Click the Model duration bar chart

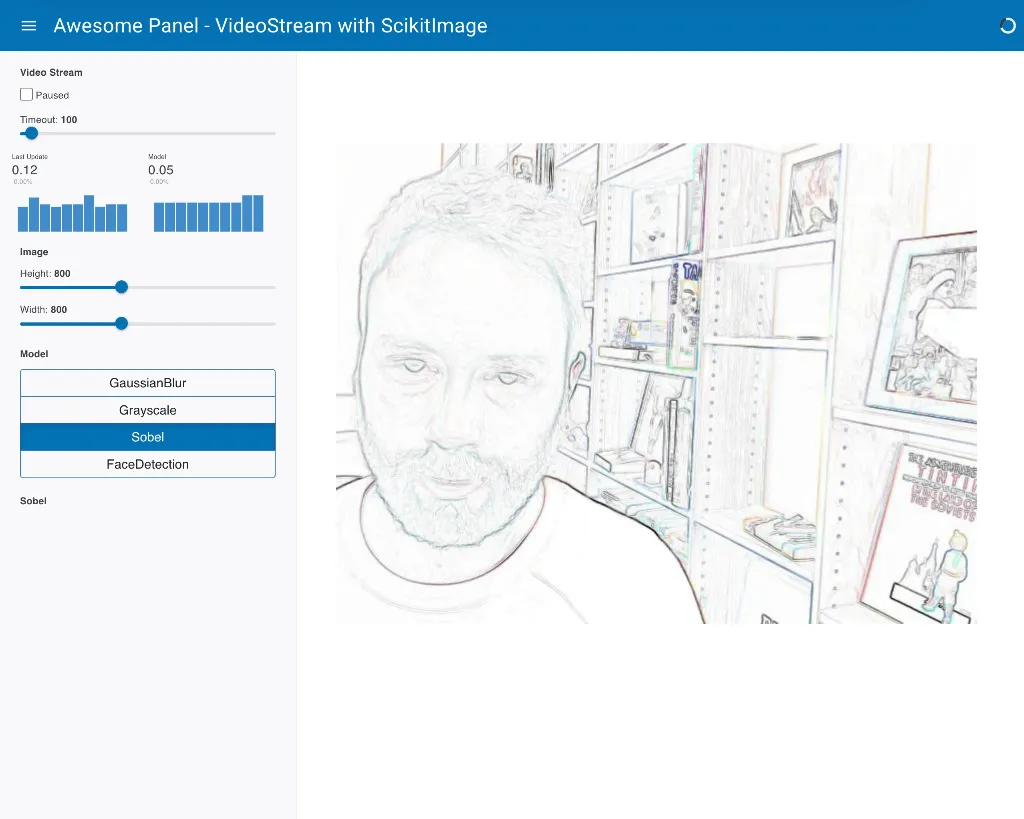click(208, 214)
